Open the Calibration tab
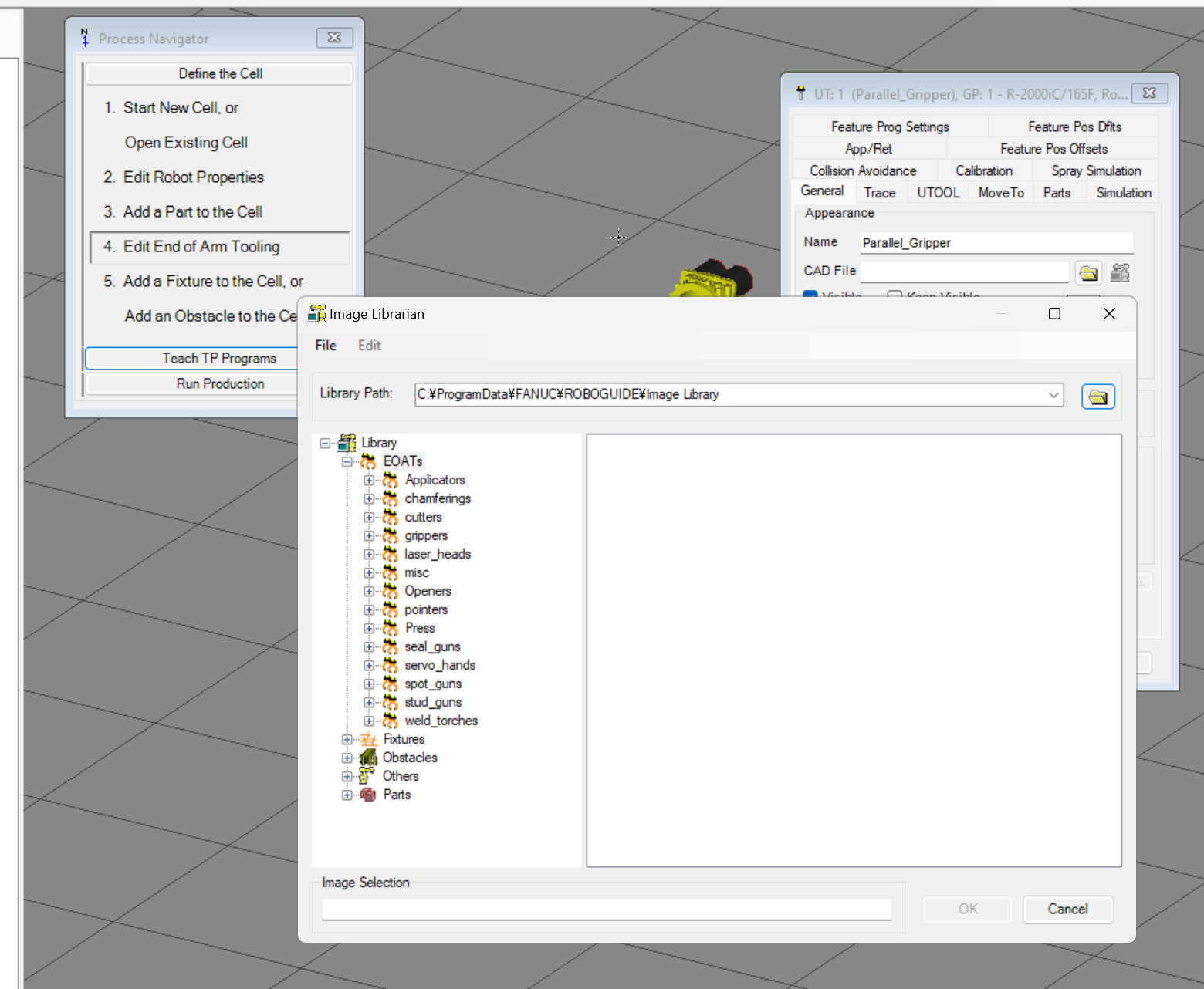 [984, 170]
